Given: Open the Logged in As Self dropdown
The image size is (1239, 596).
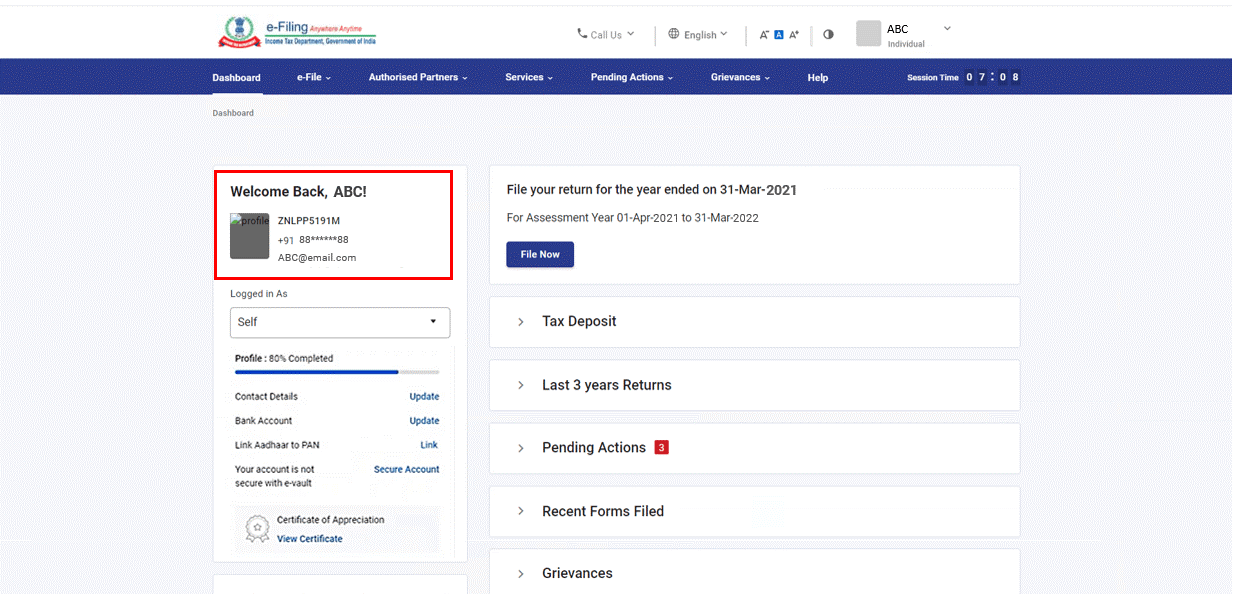Looking at the screenshot, I should click(x=340, y=322).
